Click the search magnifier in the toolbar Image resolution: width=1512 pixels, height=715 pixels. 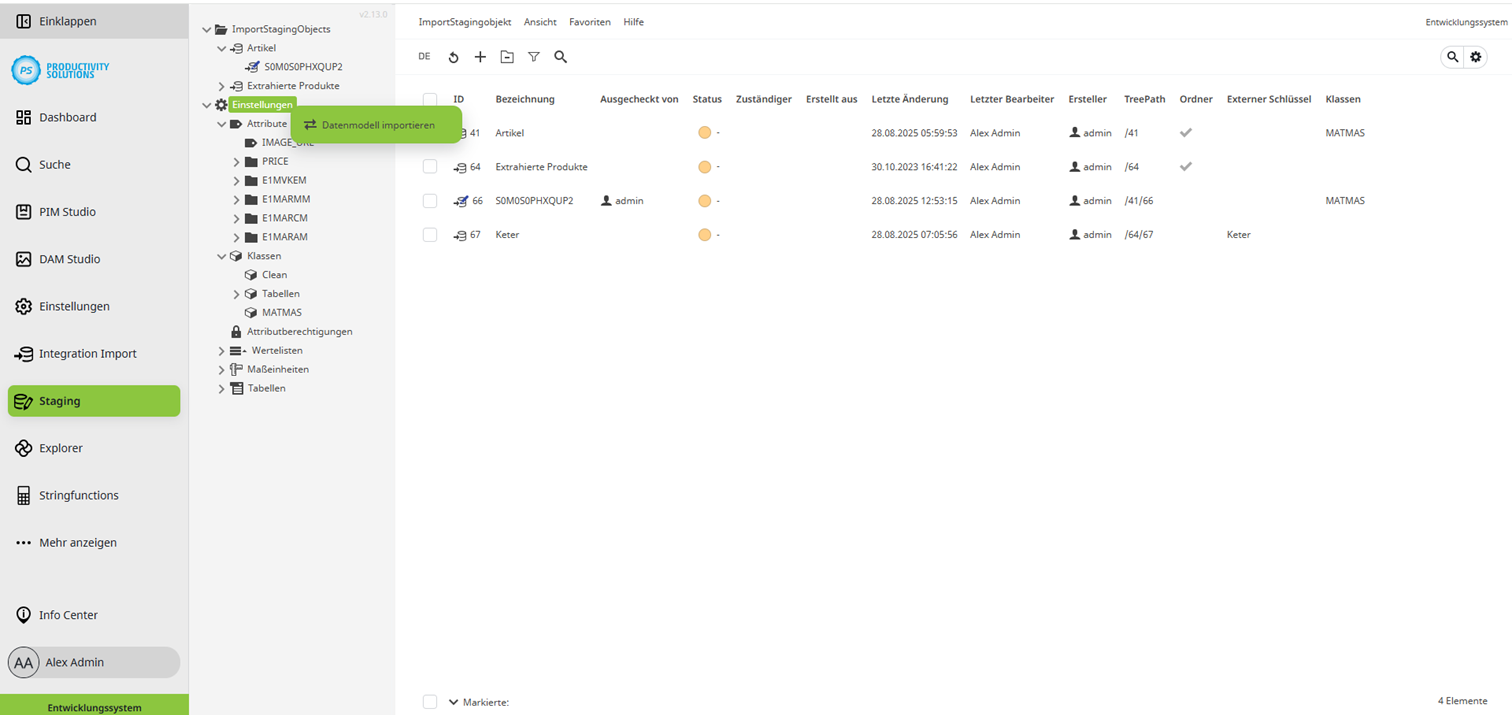[x=561, y=57]
